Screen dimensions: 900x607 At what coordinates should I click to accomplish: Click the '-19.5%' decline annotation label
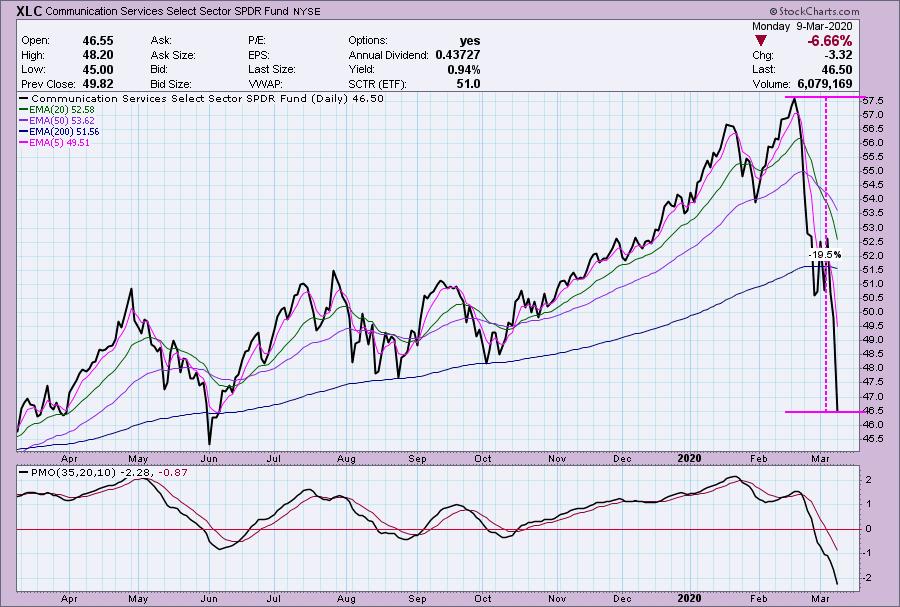click(824, 254)
